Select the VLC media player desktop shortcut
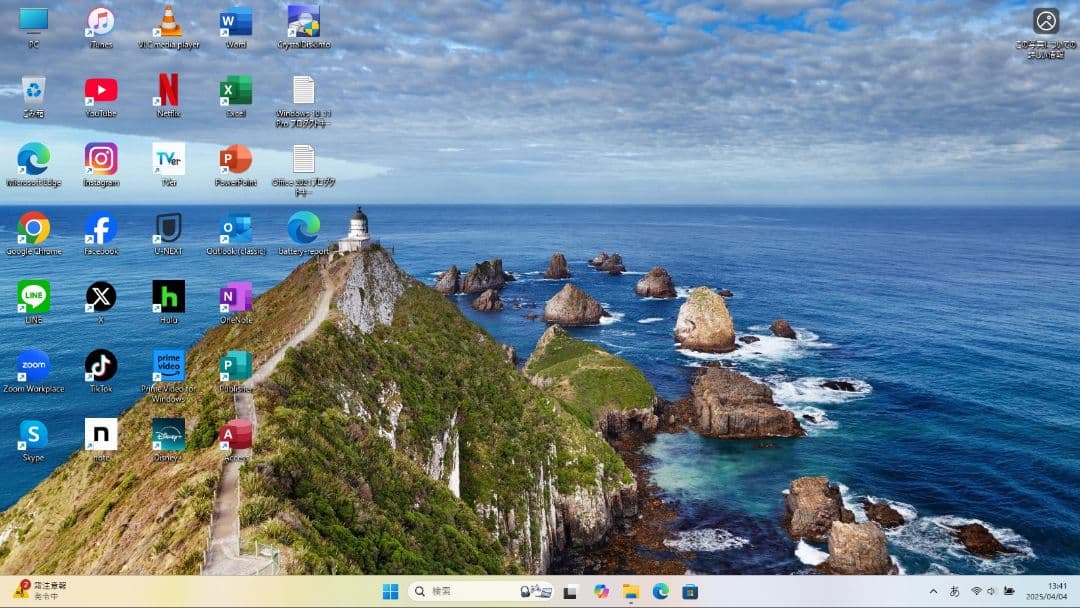The height and width of the screenshot is (608, 1080). coord(168,22)
